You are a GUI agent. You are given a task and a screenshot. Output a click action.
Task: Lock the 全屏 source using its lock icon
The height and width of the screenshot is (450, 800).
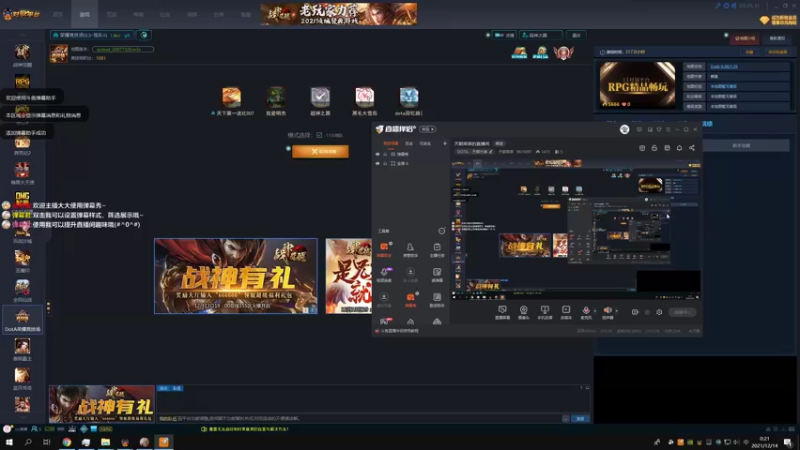tap(385, 163)
